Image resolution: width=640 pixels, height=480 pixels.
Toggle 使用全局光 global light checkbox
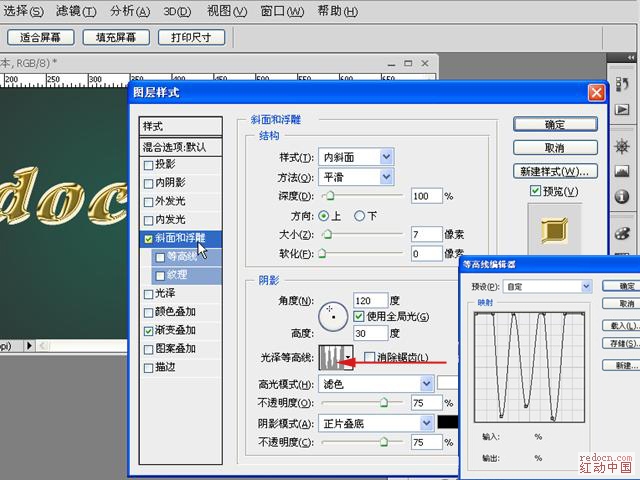[359, 317]
